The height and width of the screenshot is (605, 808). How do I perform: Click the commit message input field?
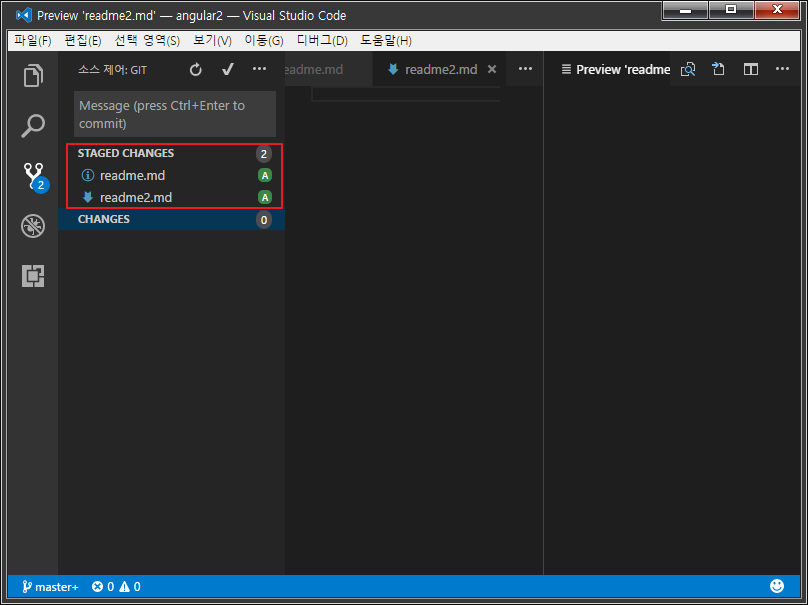click(174, 114)
